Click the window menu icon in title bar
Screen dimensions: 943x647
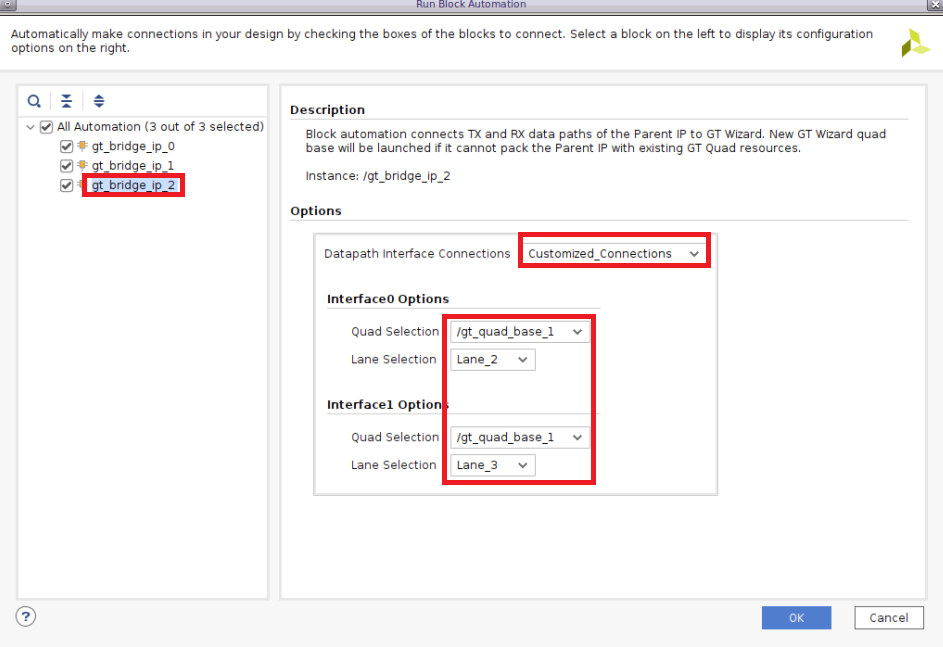pyautogui.click(x=9, y=5)
